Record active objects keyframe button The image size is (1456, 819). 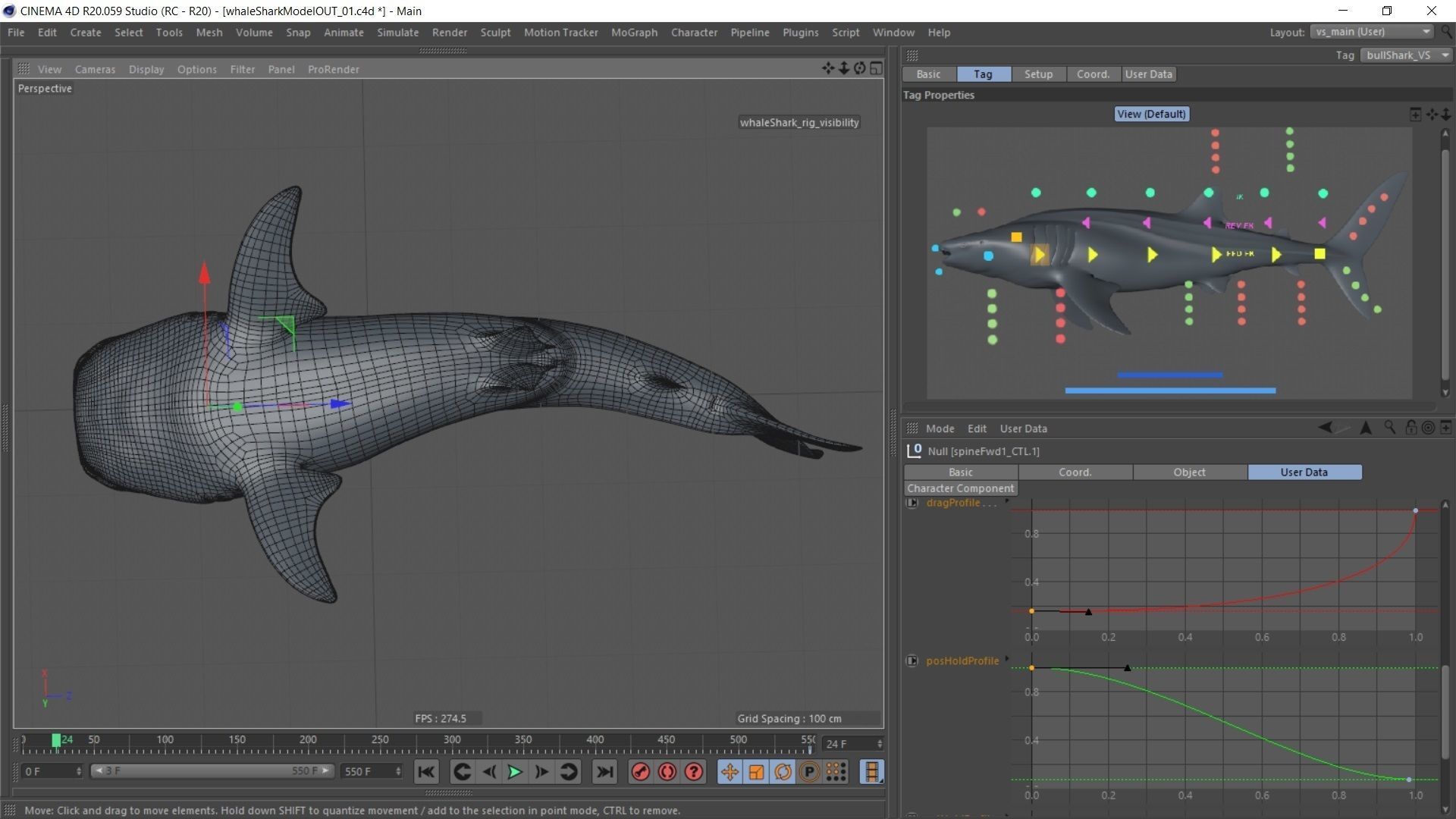pyautogui.click(x=641, y=772)
